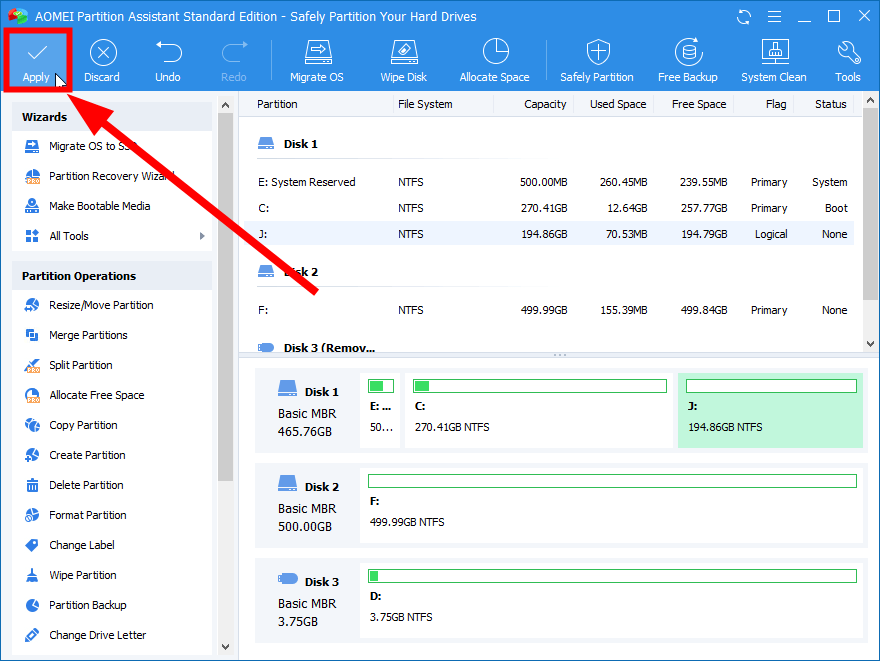This screenshot has height=661, width=880.
Task: Sort by the Status column header
Action: point(831,104)
